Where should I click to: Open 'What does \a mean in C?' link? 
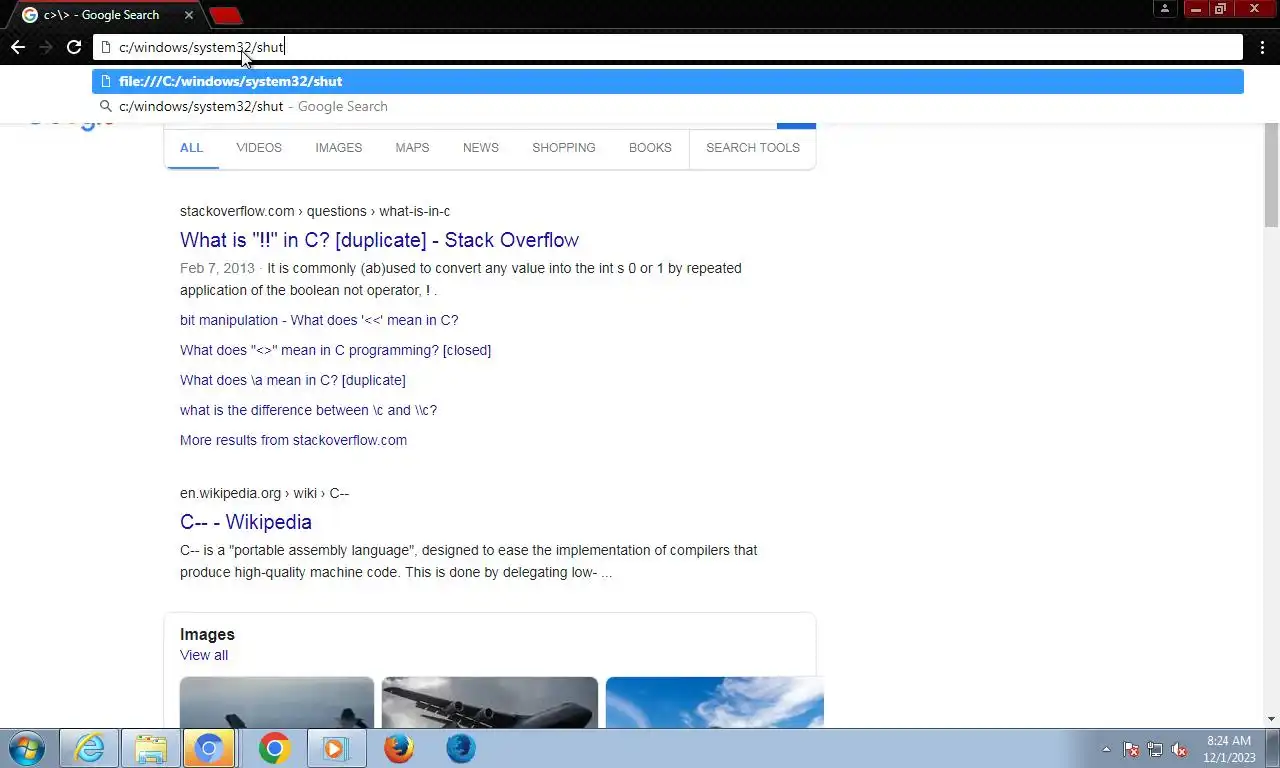tap(293, 380)
